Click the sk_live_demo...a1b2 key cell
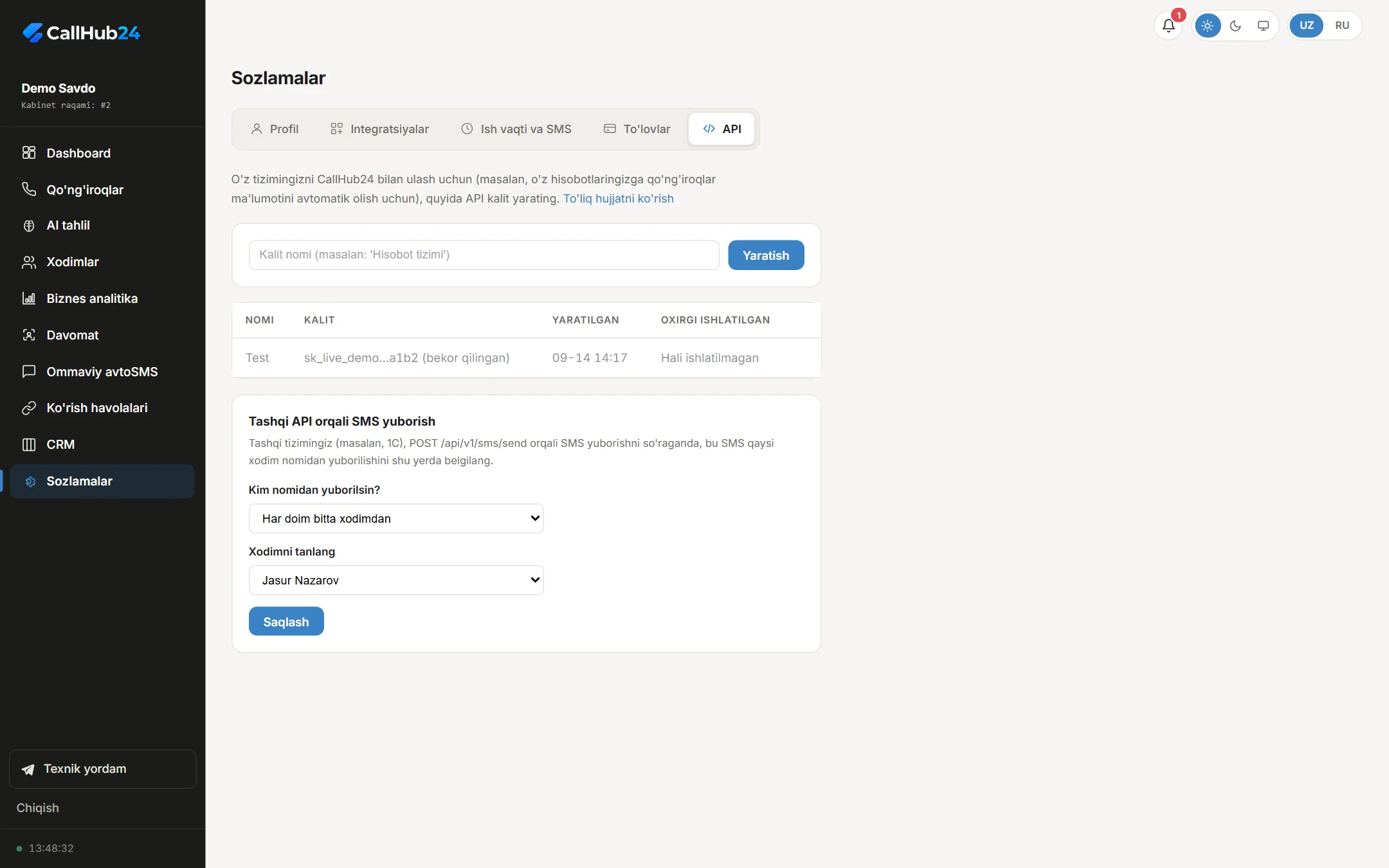 406,358
